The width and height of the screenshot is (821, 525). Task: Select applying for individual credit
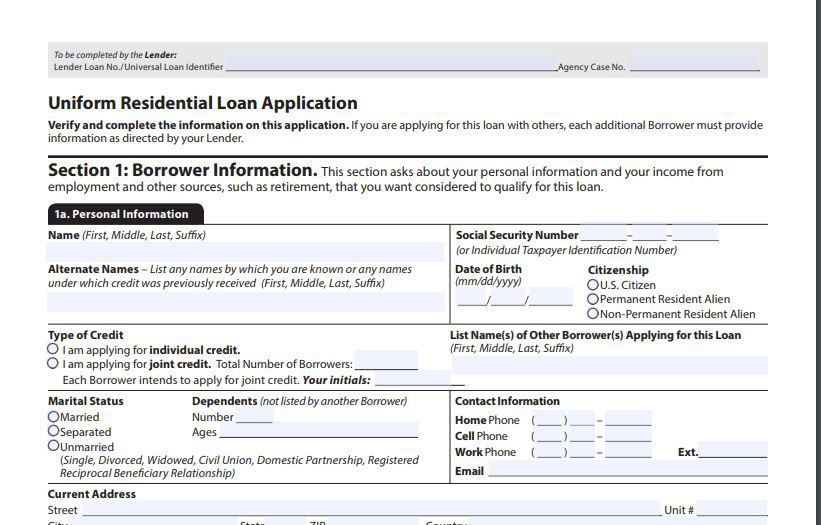[53, 350]
